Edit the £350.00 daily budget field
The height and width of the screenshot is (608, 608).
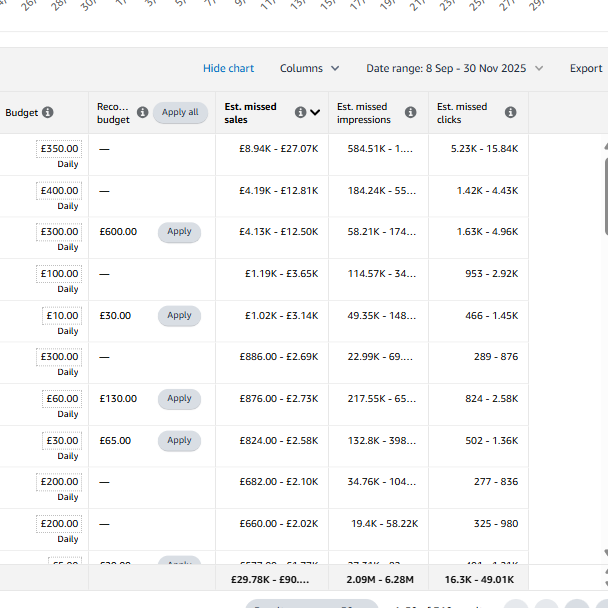pos(59,149)
